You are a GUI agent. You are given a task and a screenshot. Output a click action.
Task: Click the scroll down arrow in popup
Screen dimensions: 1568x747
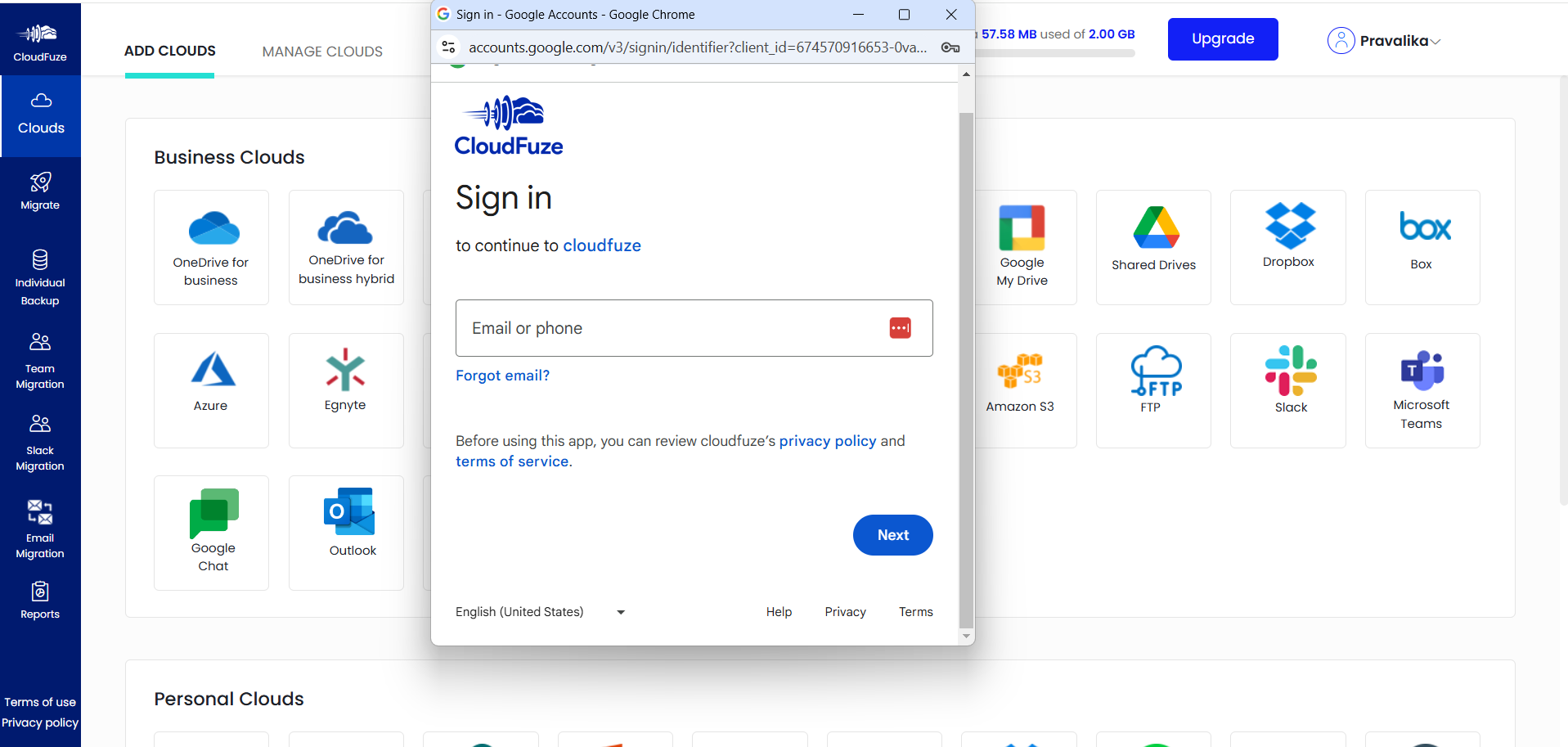[x=966, y=636]
